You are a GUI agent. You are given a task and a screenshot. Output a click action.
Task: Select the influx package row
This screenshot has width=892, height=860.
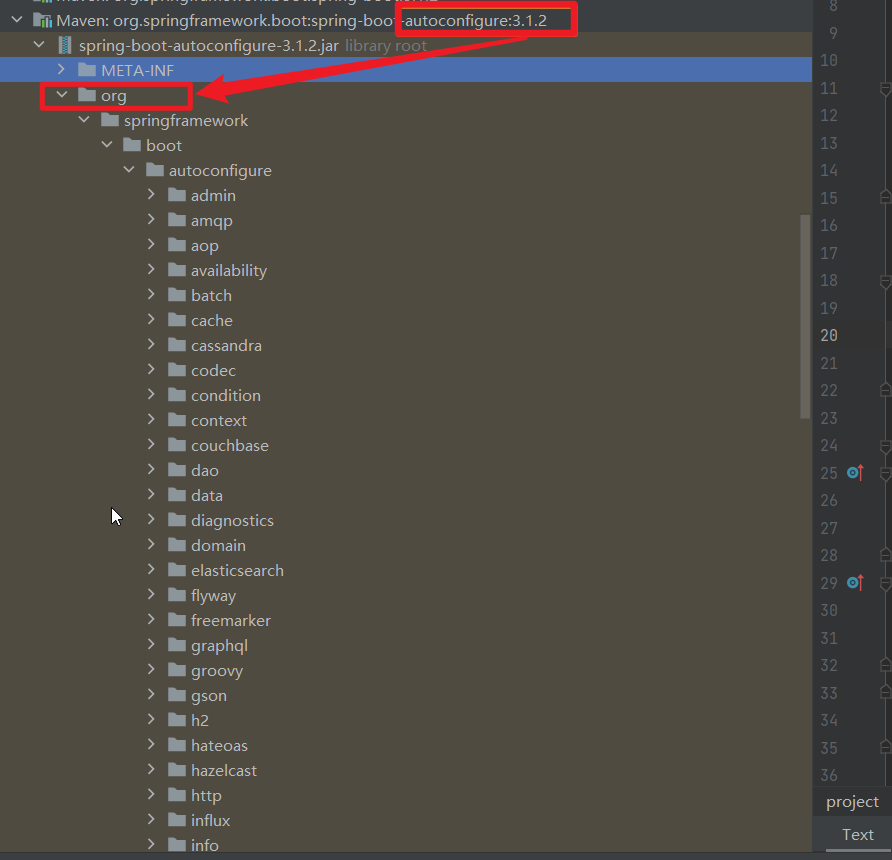(x=406, y=821)
